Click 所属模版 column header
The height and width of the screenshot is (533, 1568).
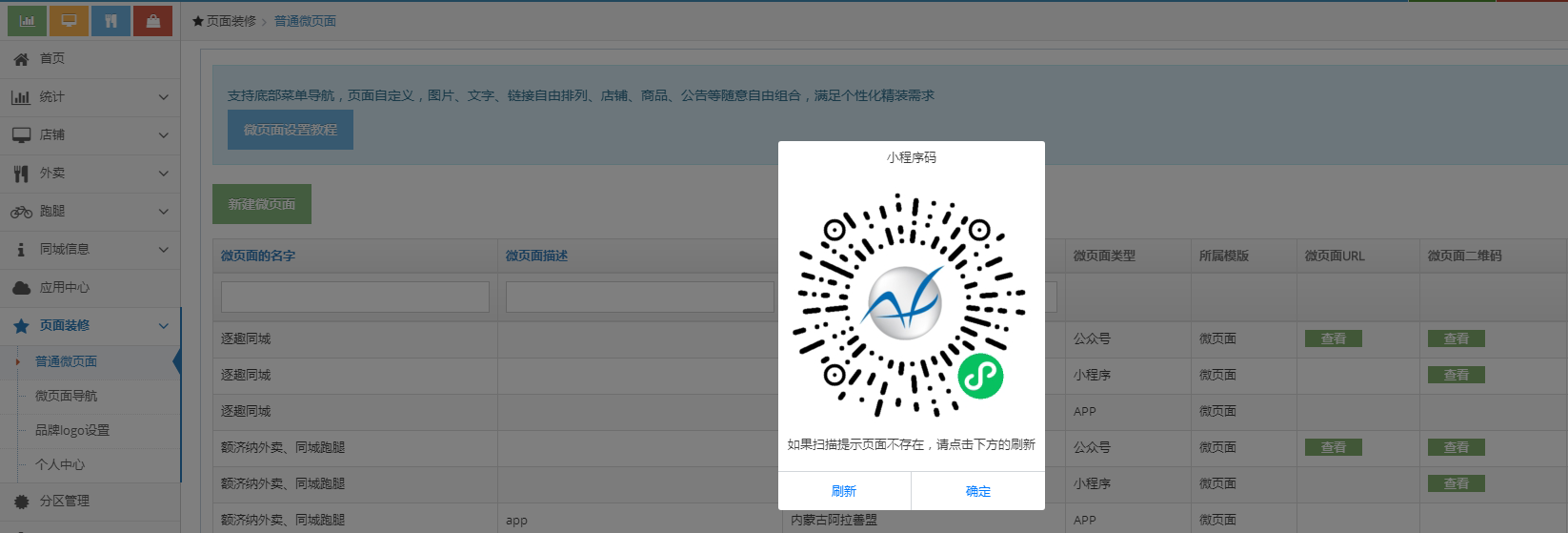click(1224, 256)
